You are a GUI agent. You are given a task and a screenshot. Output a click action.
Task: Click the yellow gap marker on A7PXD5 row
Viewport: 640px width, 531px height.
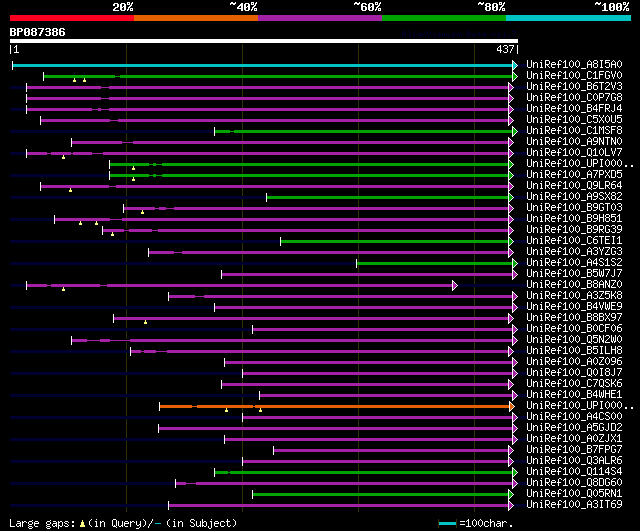coord(133,179)
